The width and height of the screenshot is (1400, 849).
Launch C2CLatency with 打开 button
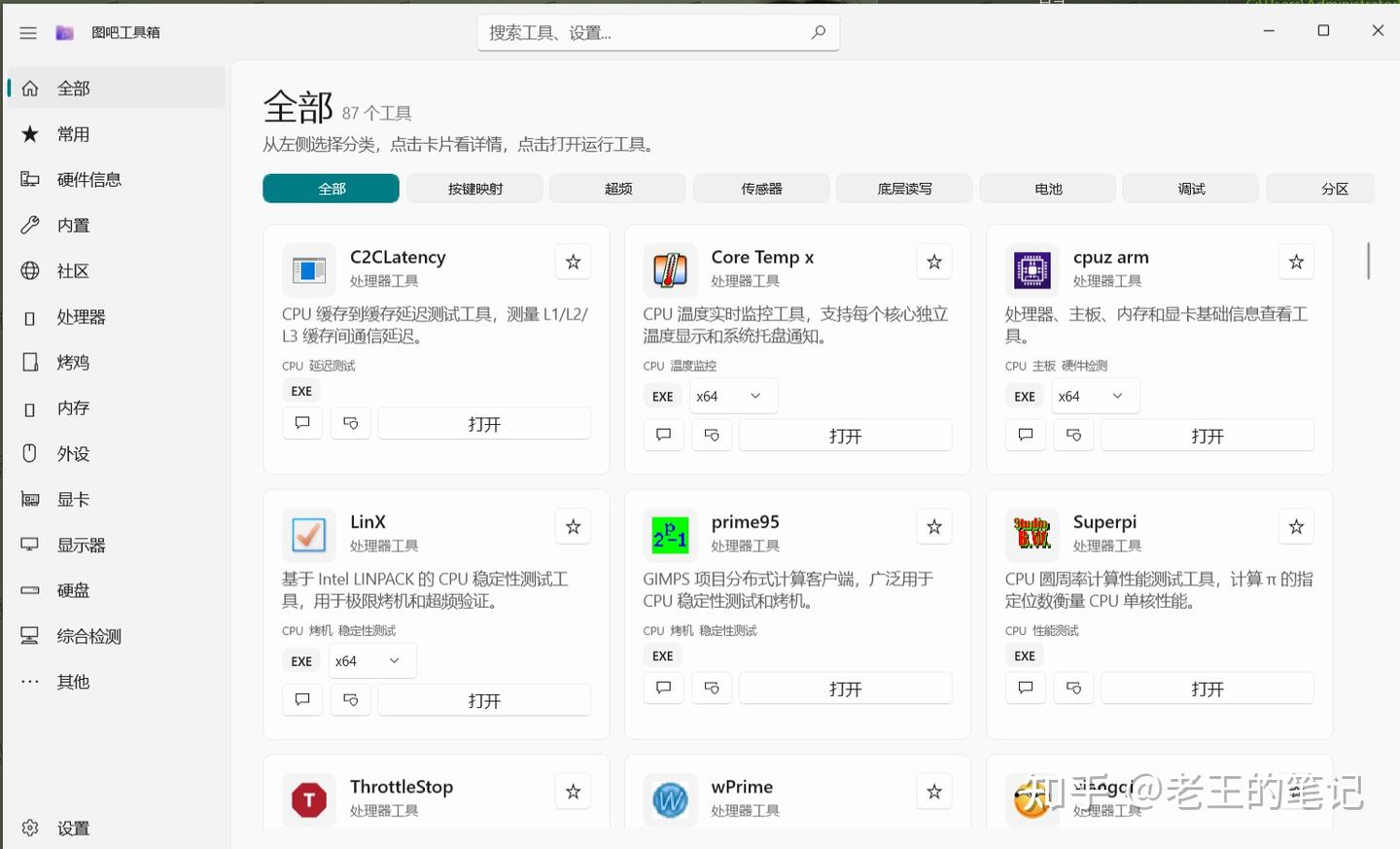click(x=484, y=424)
